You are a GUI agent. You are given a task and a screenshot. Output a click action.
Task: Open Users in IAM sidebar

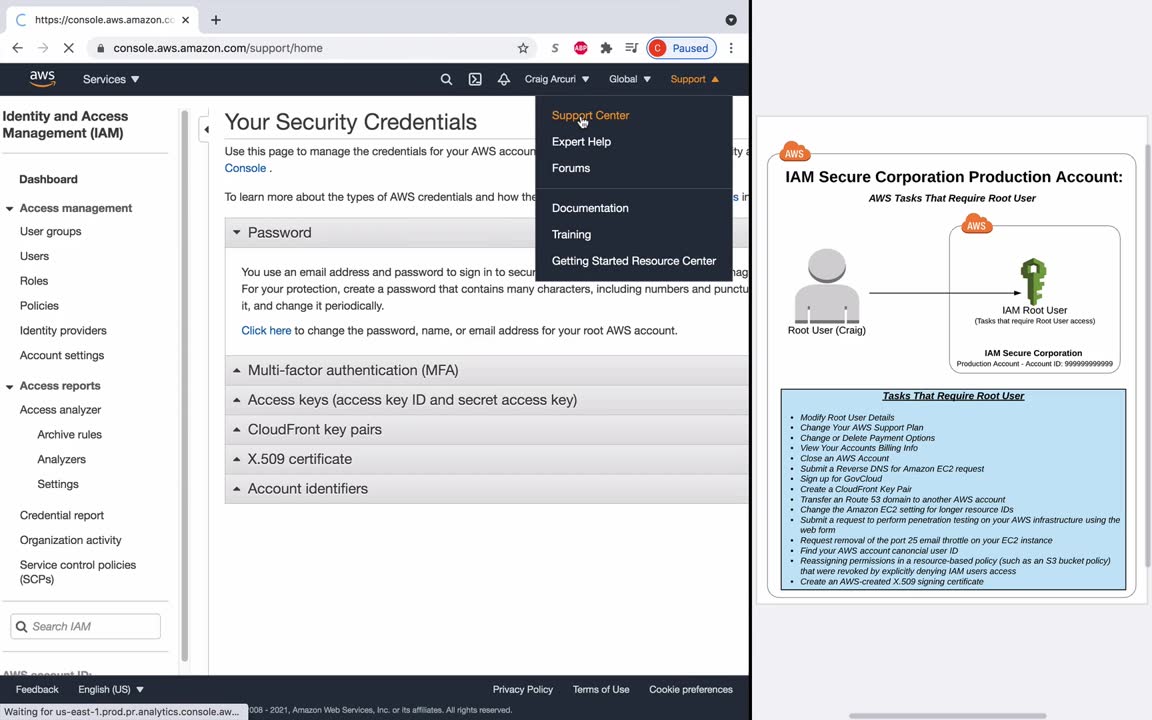click(34, 256)
